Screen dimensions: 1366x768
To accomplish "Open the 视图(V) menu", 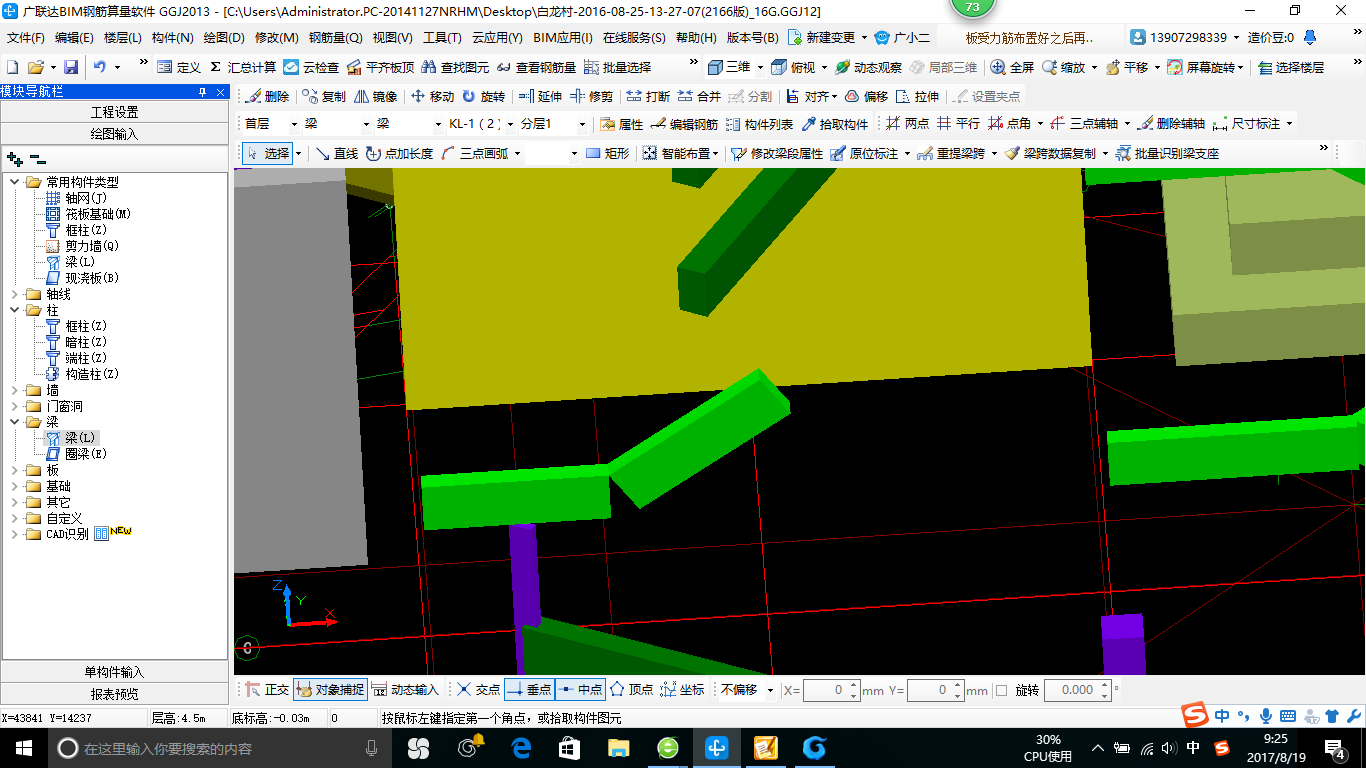I will [392, 38].
